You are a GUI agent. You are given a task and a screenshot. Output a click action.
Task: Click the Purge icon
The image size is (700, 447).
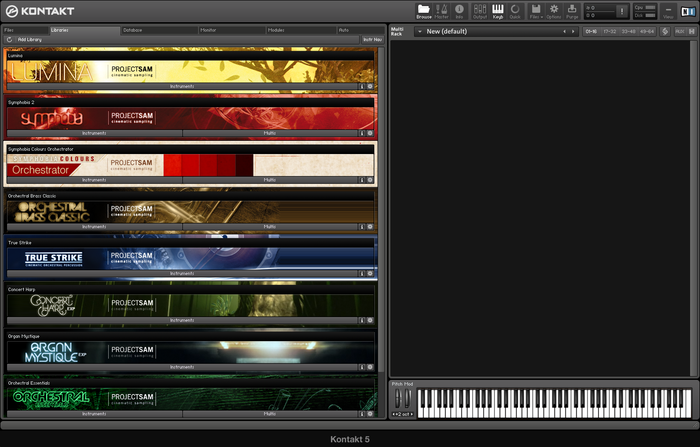pyautogui.click(x=572, y=11)
